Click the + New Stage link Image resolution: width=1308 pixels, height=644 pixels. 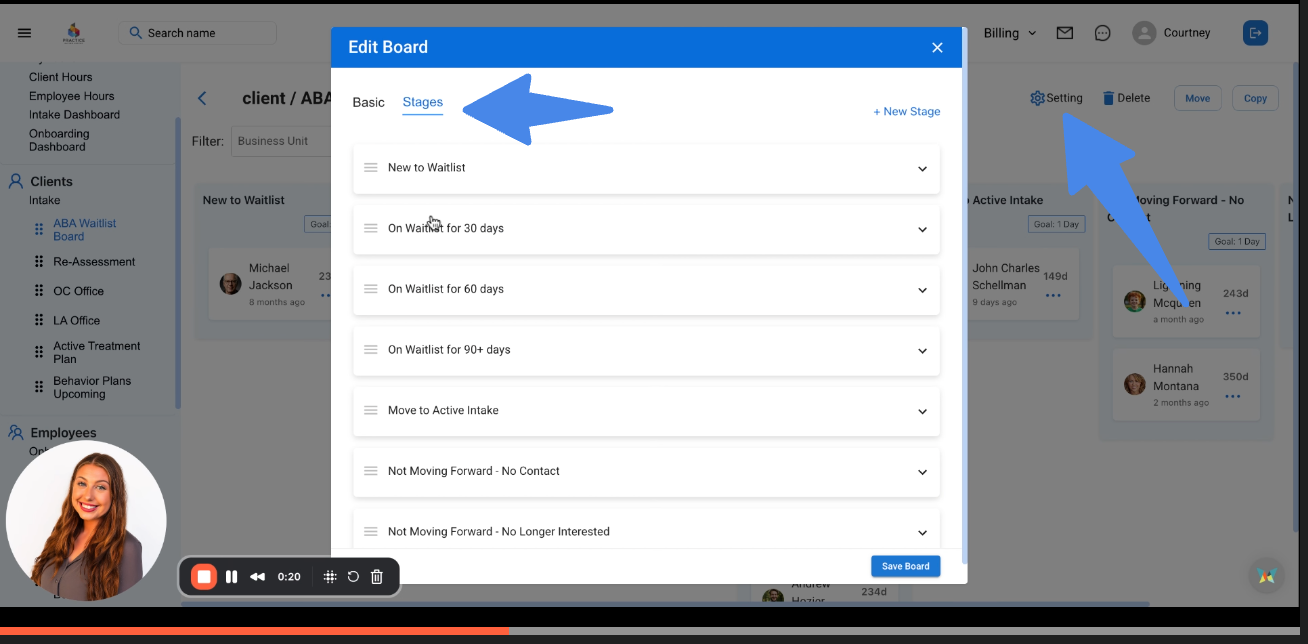pos(906,111)
